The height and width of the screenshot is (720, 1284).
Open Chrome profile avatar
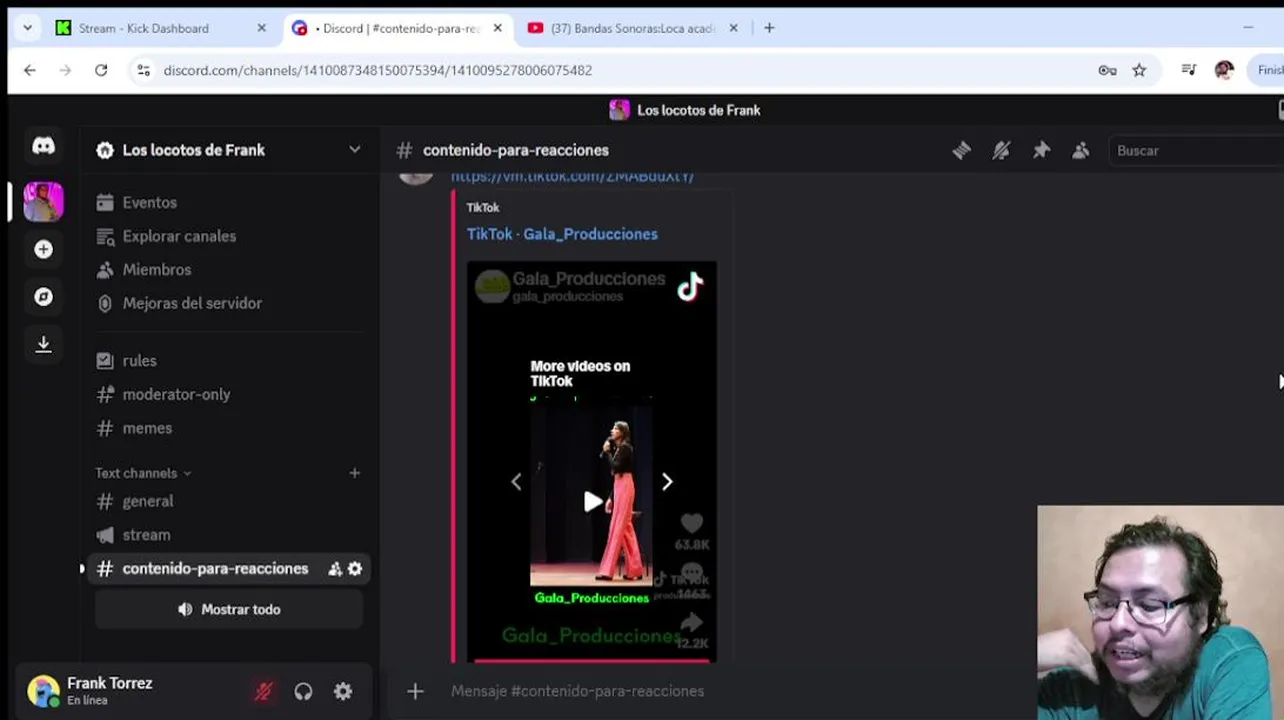[1224, 70]
